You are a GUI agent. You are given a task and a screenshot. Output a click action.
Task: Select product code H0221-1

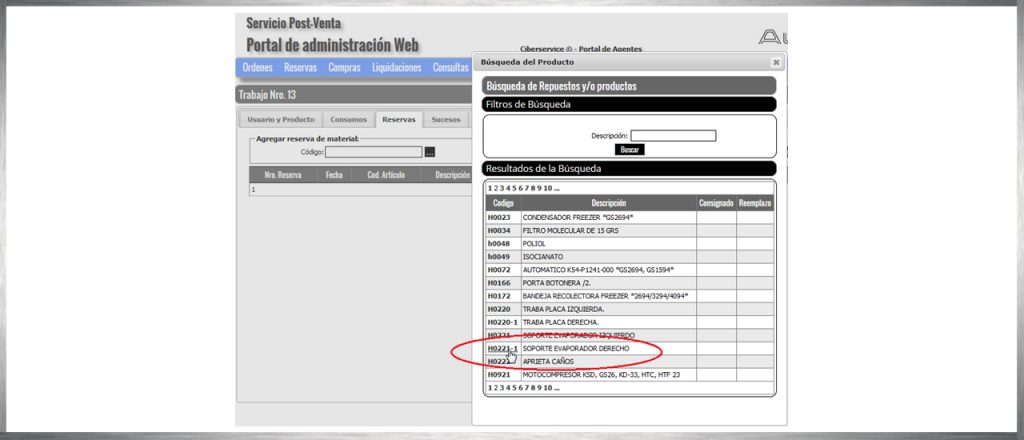[x=503, y=348]
